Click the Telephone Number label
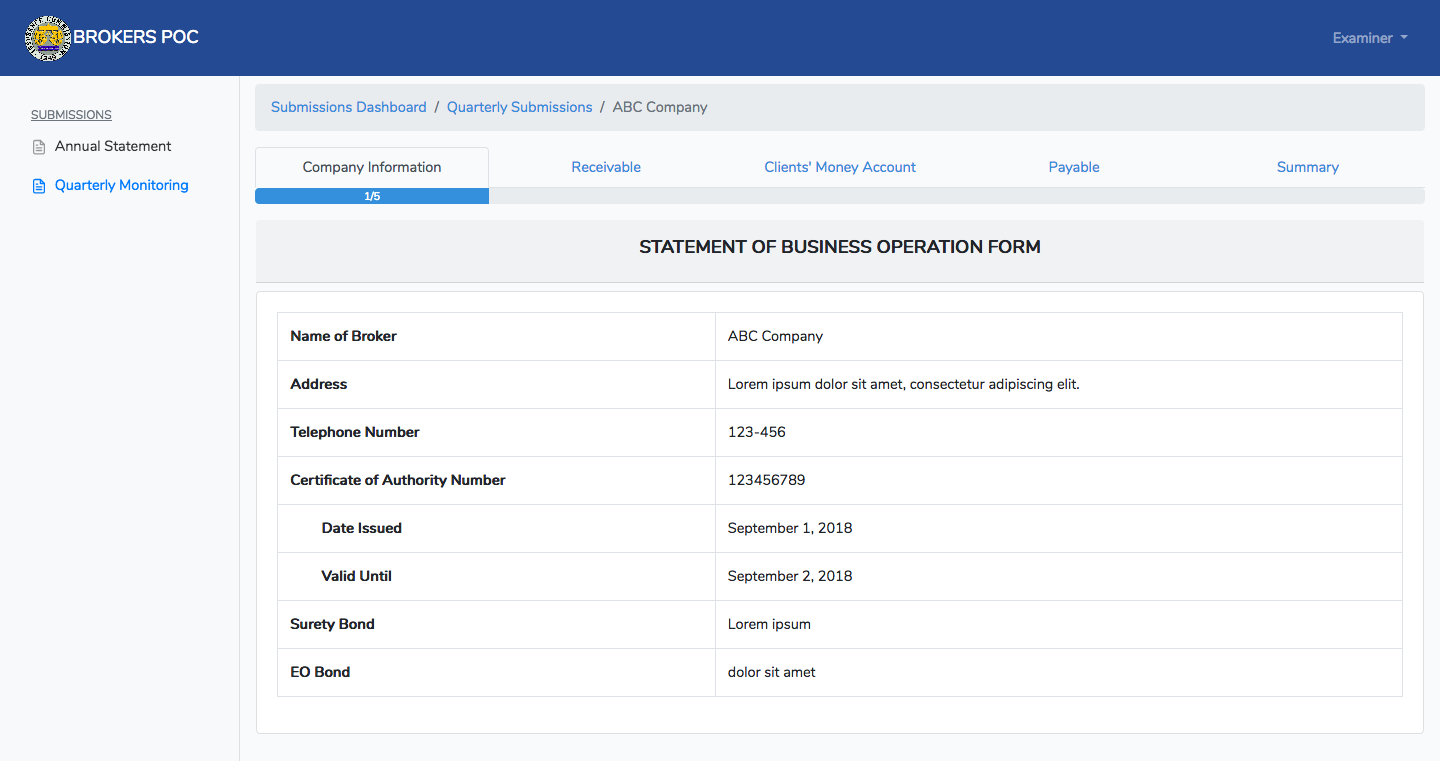Screen dimensions: 1440x761 [x=355, y=432]
